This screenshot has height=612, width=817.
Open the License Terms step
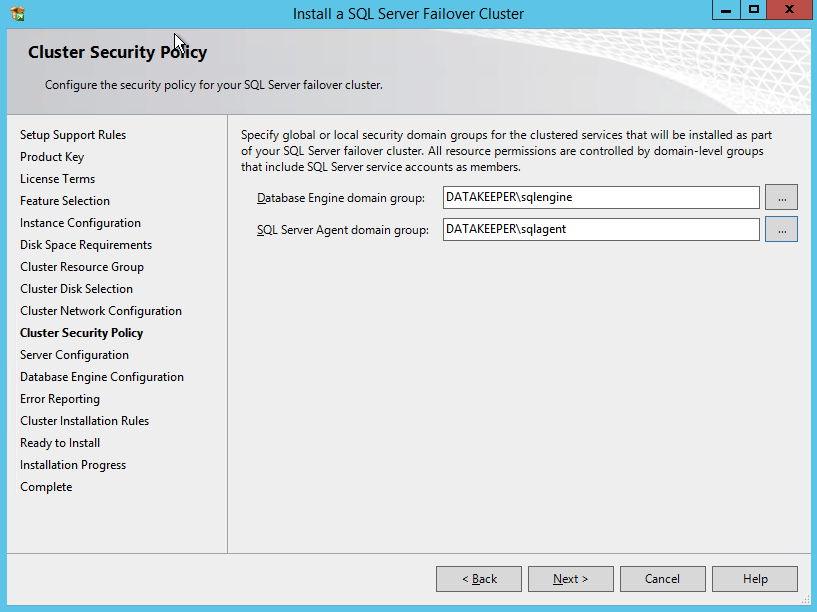point(57,179)
